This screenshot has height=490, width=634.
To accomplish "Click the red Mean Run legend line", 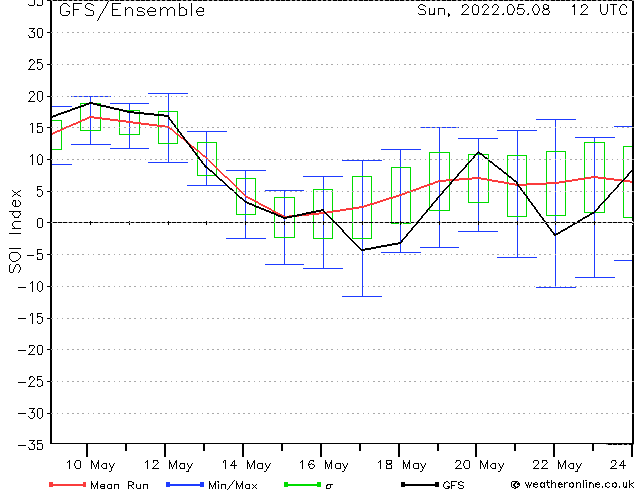I will pos(67,484).
